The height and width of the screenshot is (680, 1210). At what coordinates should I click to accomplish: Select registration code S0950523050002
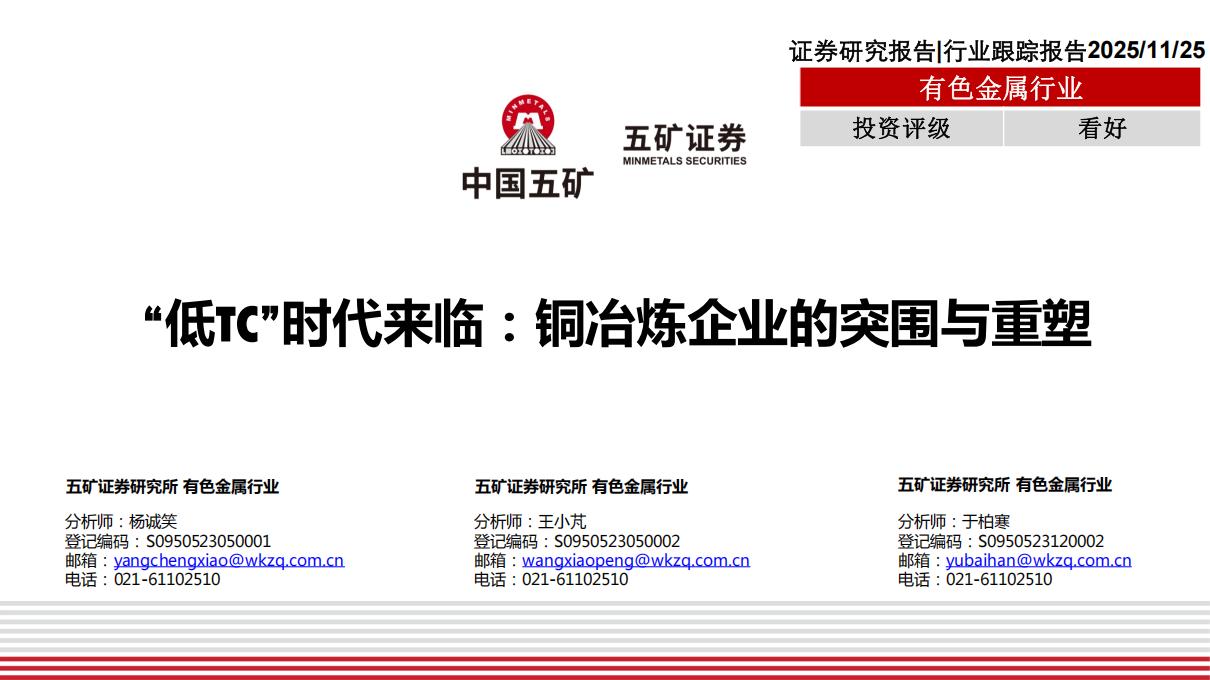(617, 541)
